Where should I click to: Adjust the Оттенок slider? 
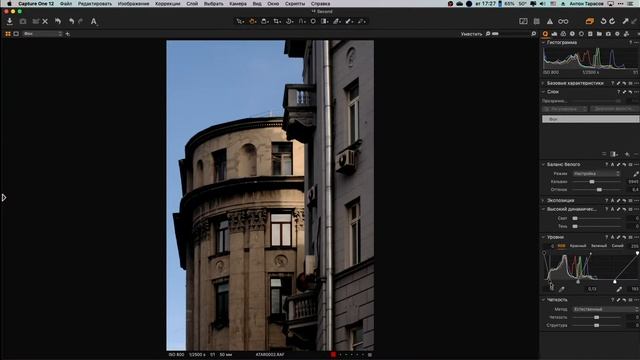[599, 190]
